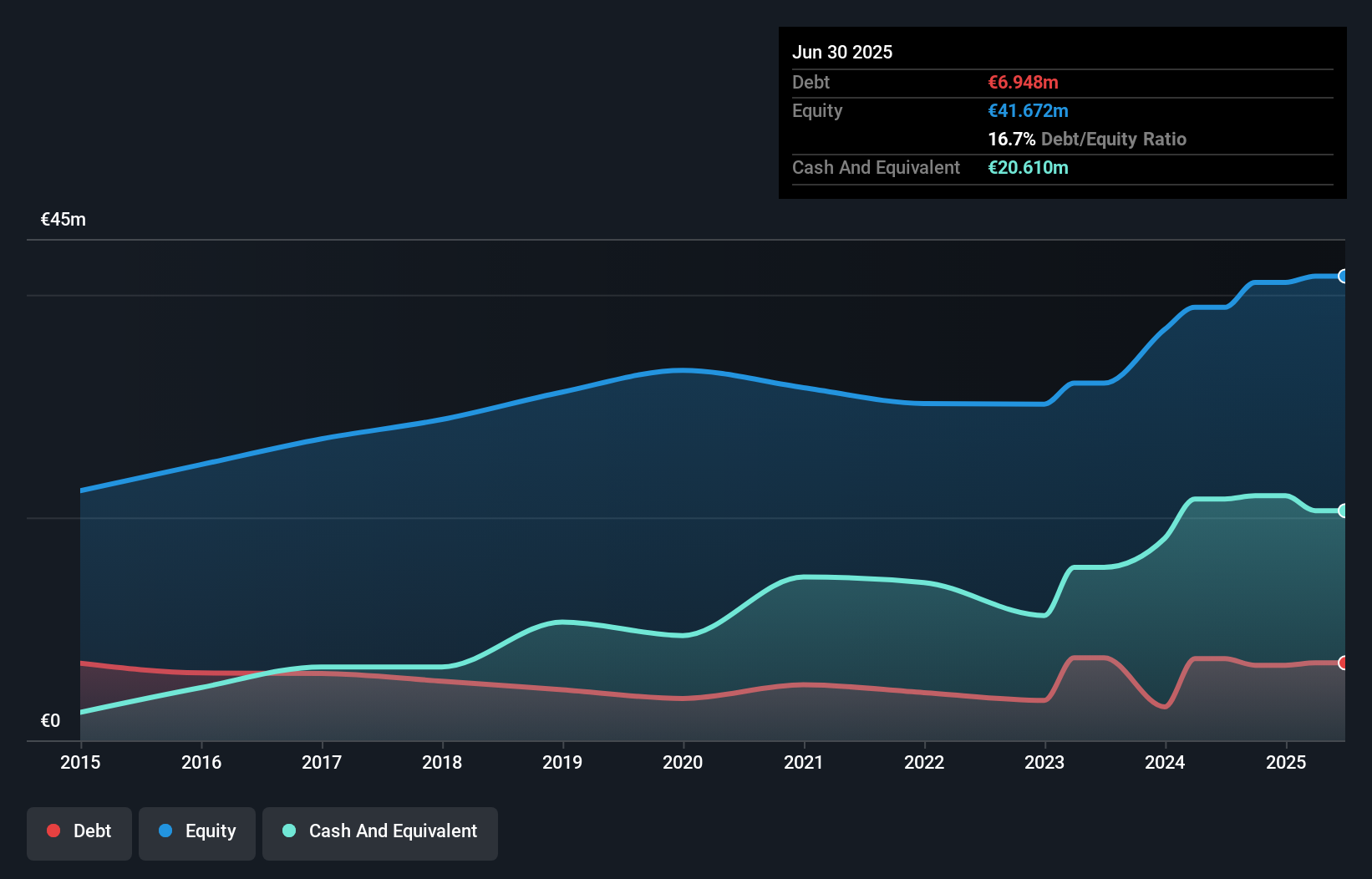1372x879 pixels.
Task: Toggle the Cash And Equivalent legend button
Action: coord(380,833)
